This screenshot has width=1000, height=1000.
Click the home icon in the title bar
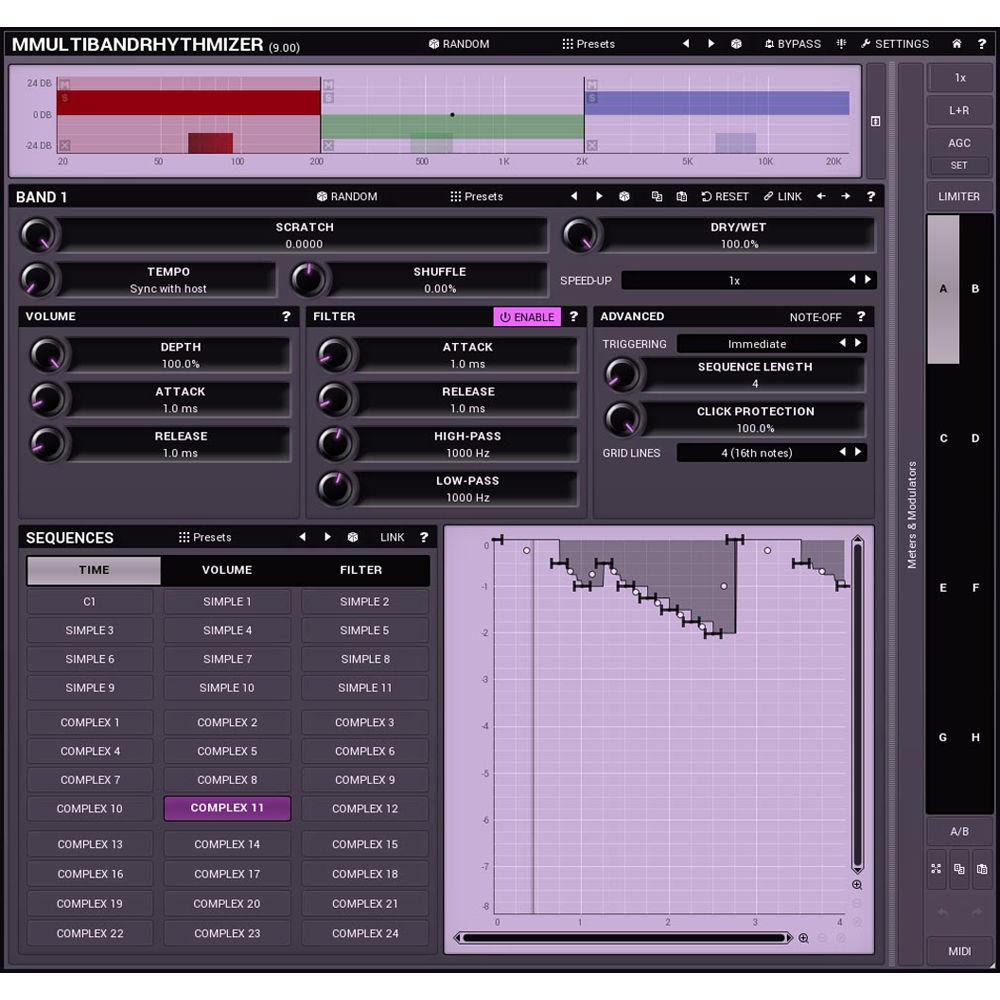pos(956,44)
